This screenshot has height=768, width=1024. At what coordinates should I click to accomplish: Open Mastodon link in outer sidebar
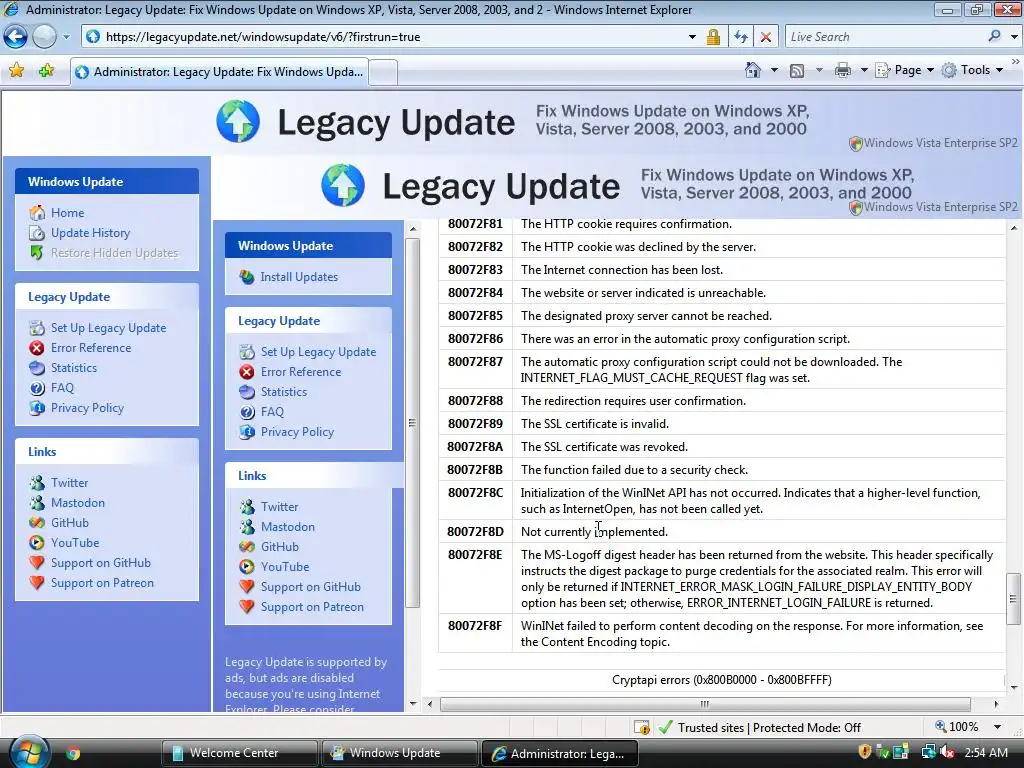click(78, 503)
